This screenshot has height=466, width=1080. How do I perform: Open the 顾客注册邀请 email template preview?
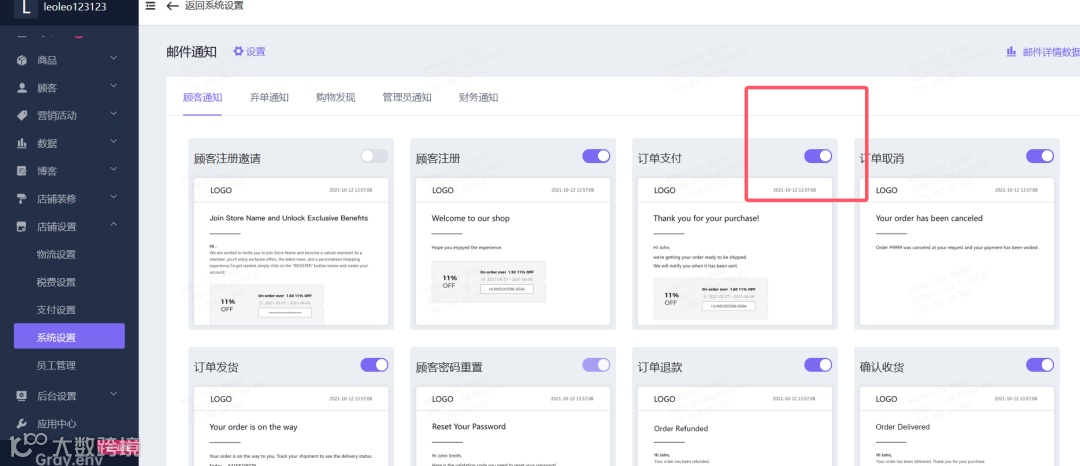(x=291, y=251)
